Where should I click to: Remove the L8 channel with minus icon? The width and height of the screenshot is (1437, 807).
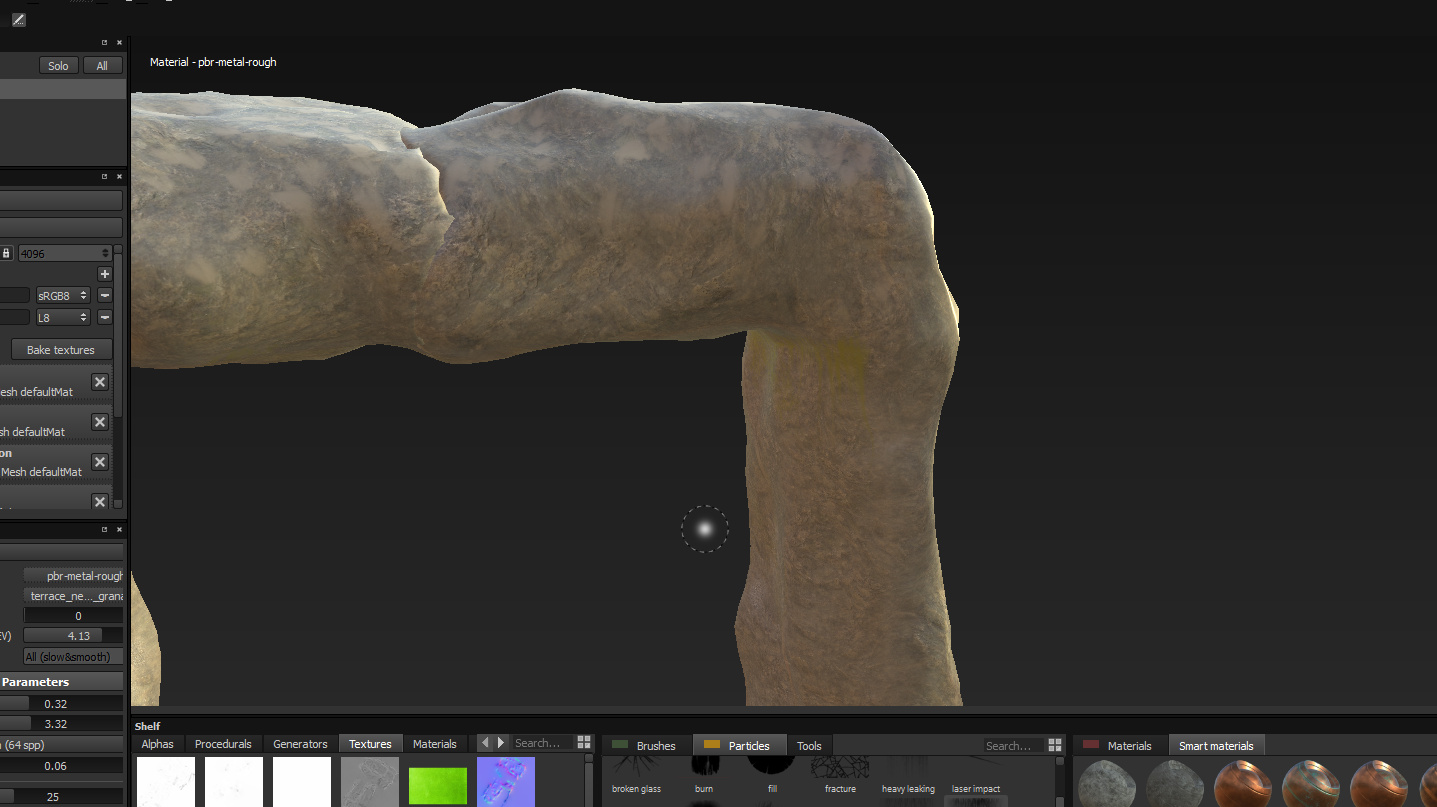104,317
